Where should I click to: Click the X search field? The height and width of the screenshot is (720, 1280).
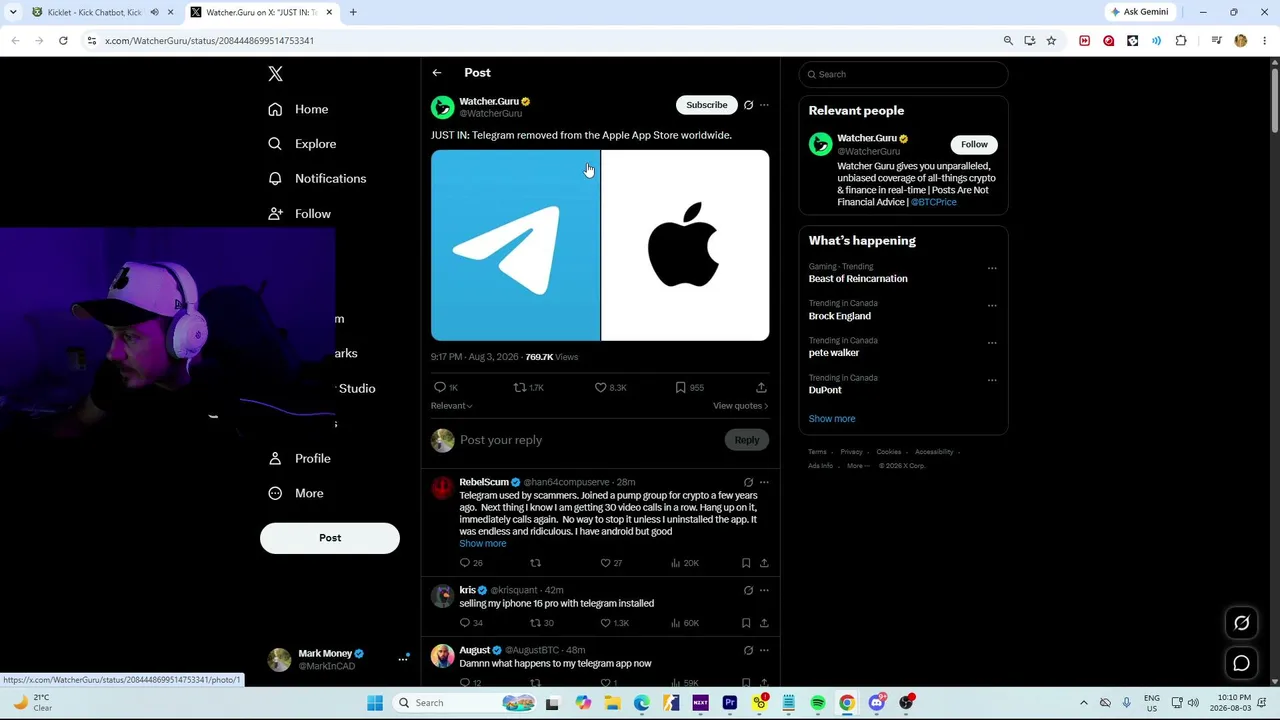click(x=903, y=74)
